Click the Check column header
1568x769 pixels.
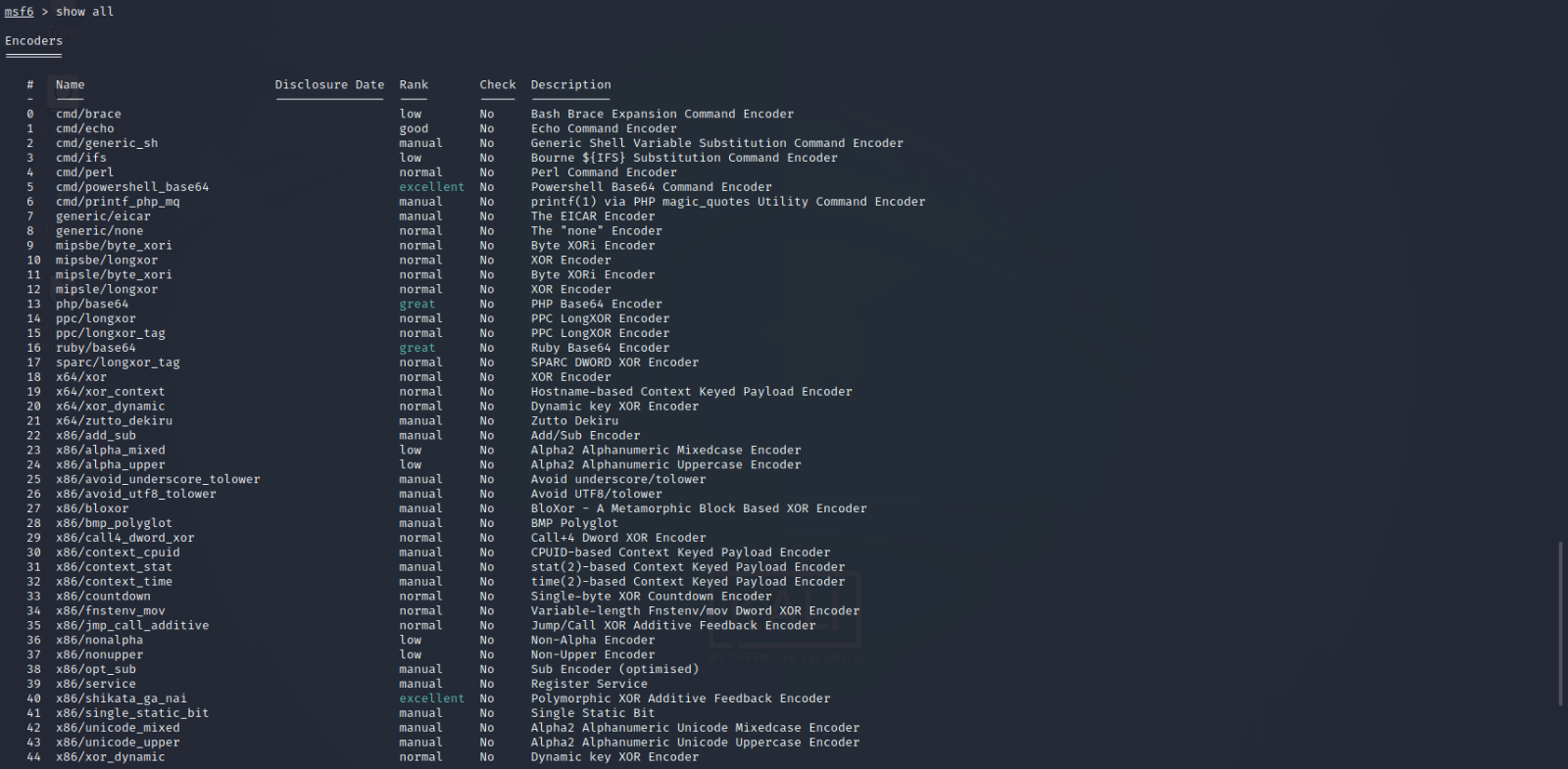(x=498, y=85)
